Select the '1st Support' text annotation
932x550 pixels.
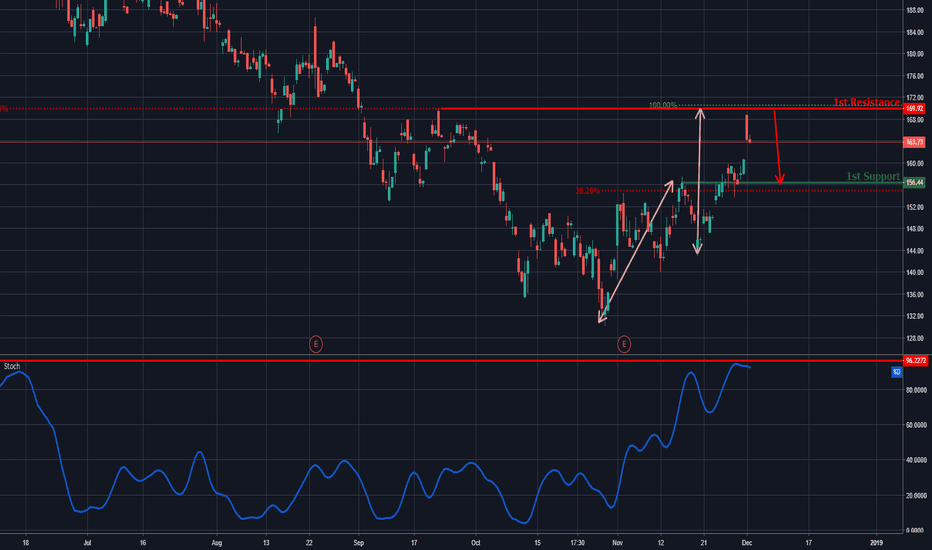pyautogui.click(x=873, y=176)
